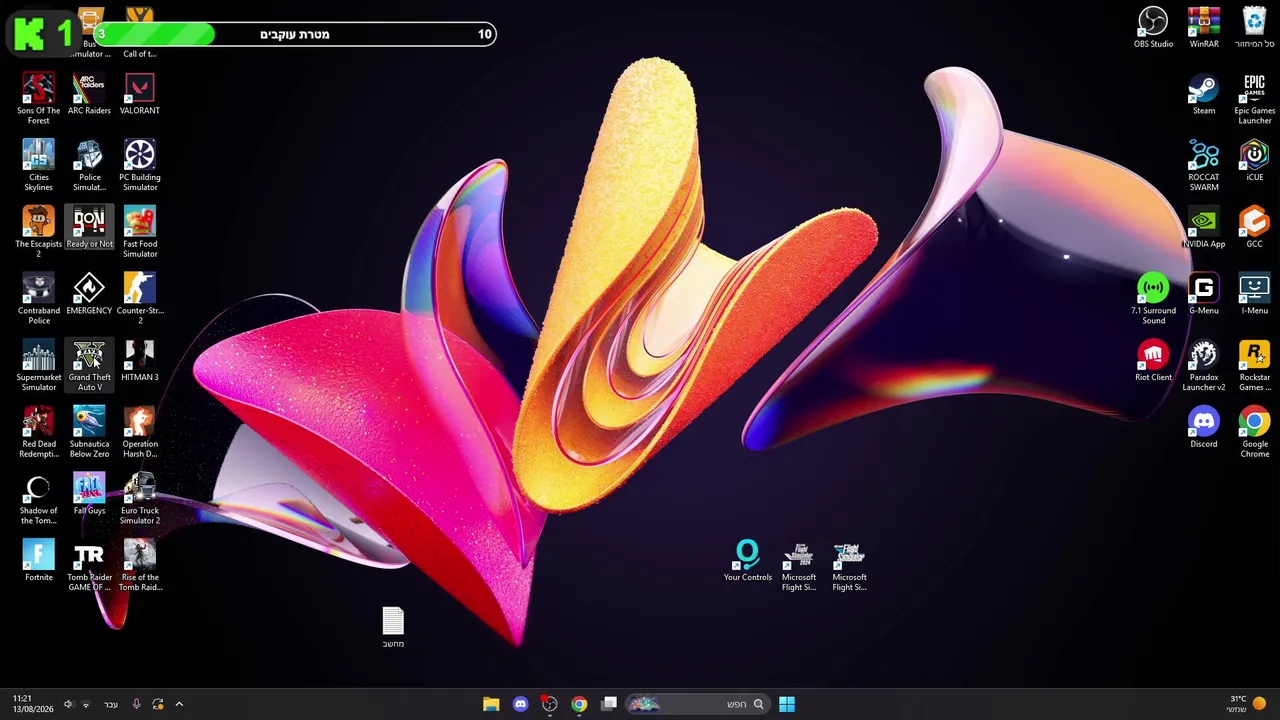Switch to OBS from the taskbar
1280x720 pixels.
coord(549,704)
